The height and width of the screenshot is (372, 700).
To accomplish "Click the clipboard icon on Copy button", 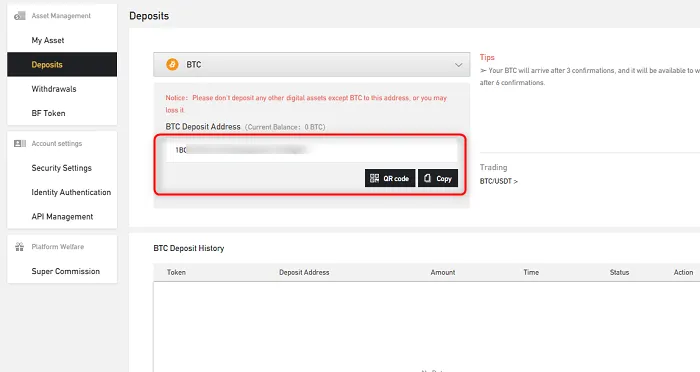I will 427,178.
